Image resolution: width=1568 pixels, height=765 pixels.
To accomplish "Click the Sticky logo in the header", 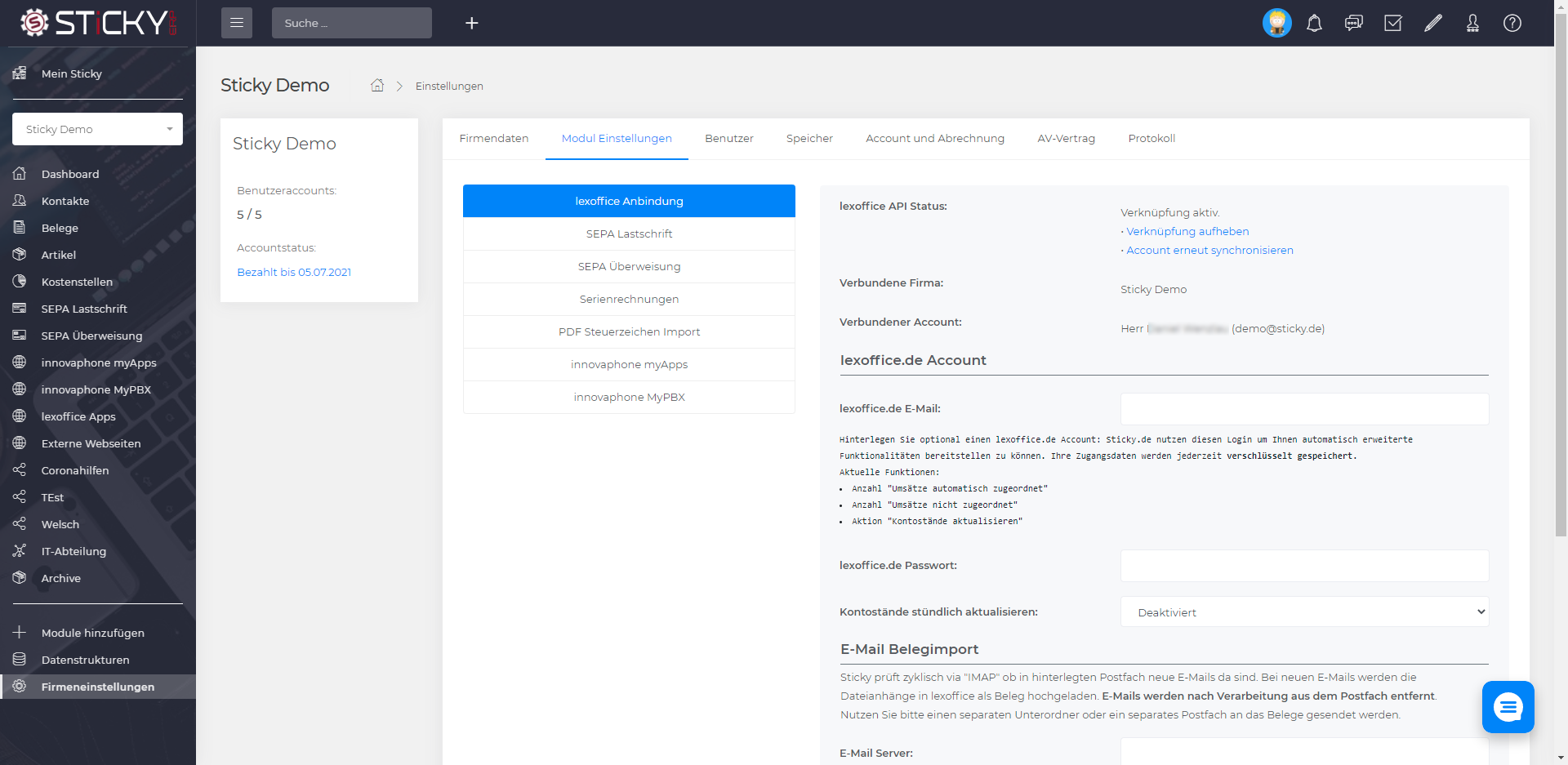I will coord(98,23).
